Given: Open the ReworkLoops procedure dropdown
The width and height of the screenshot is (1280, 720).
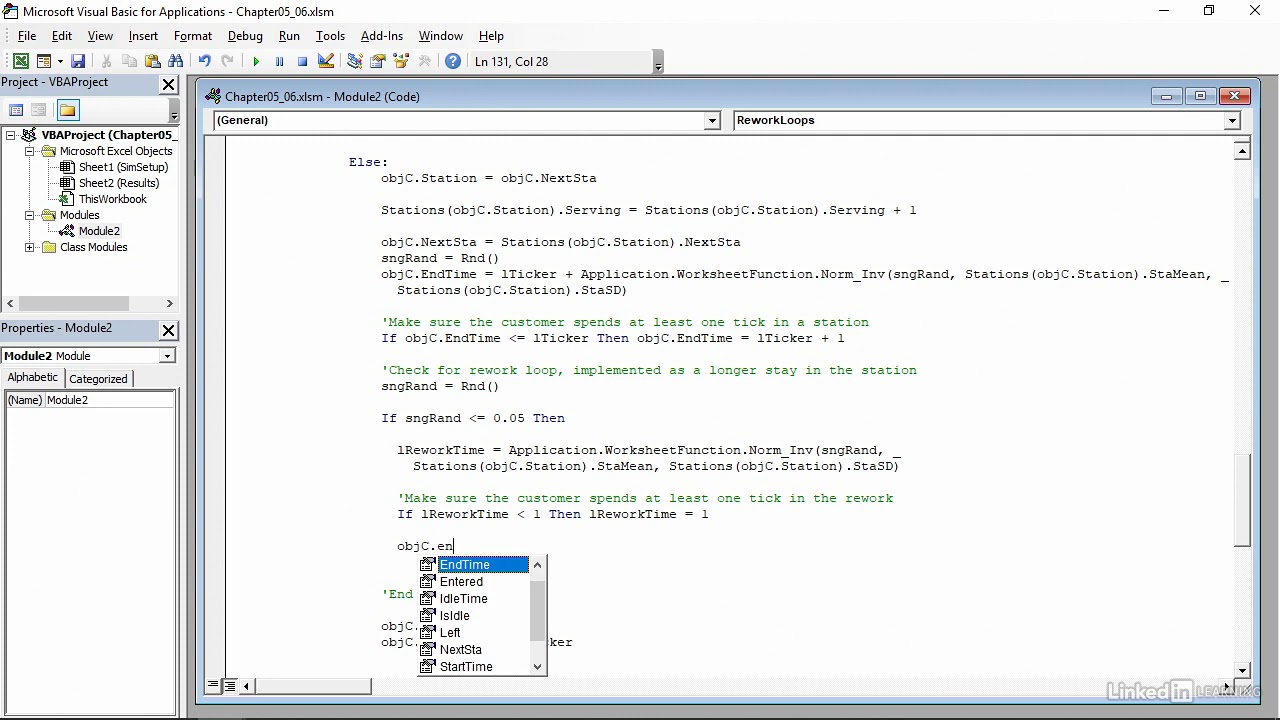Looking at the screenshot, I should point(1232,121).
